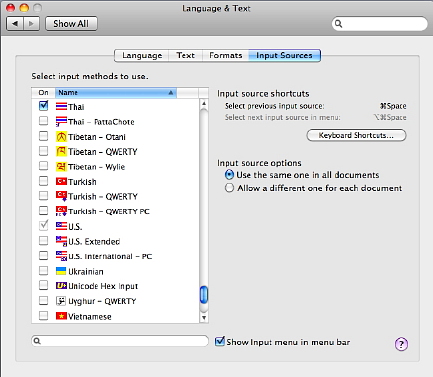Screen dimensions: 433x377
Task: Click the Unicode Hex Input icon
Action: click(x=61, y=286)
